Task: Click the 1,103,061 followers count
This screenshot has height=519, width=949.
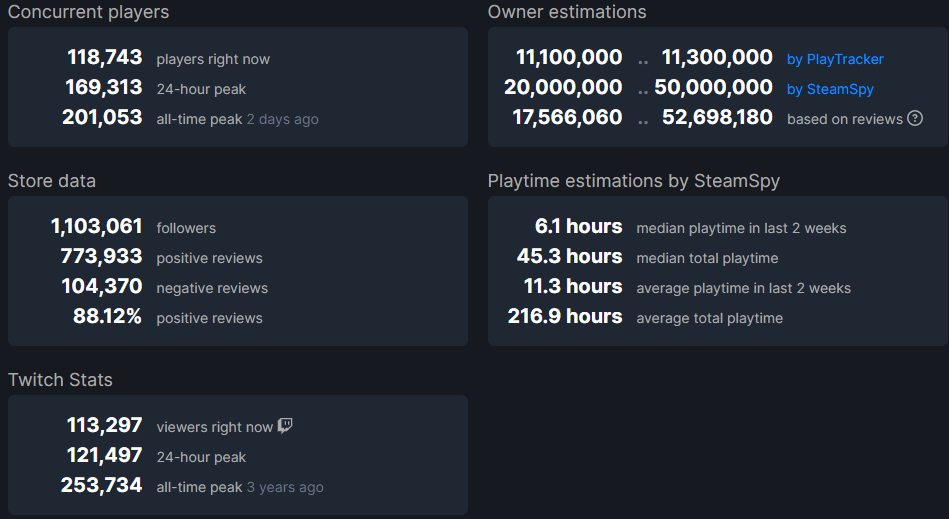Action: (97, 226)
